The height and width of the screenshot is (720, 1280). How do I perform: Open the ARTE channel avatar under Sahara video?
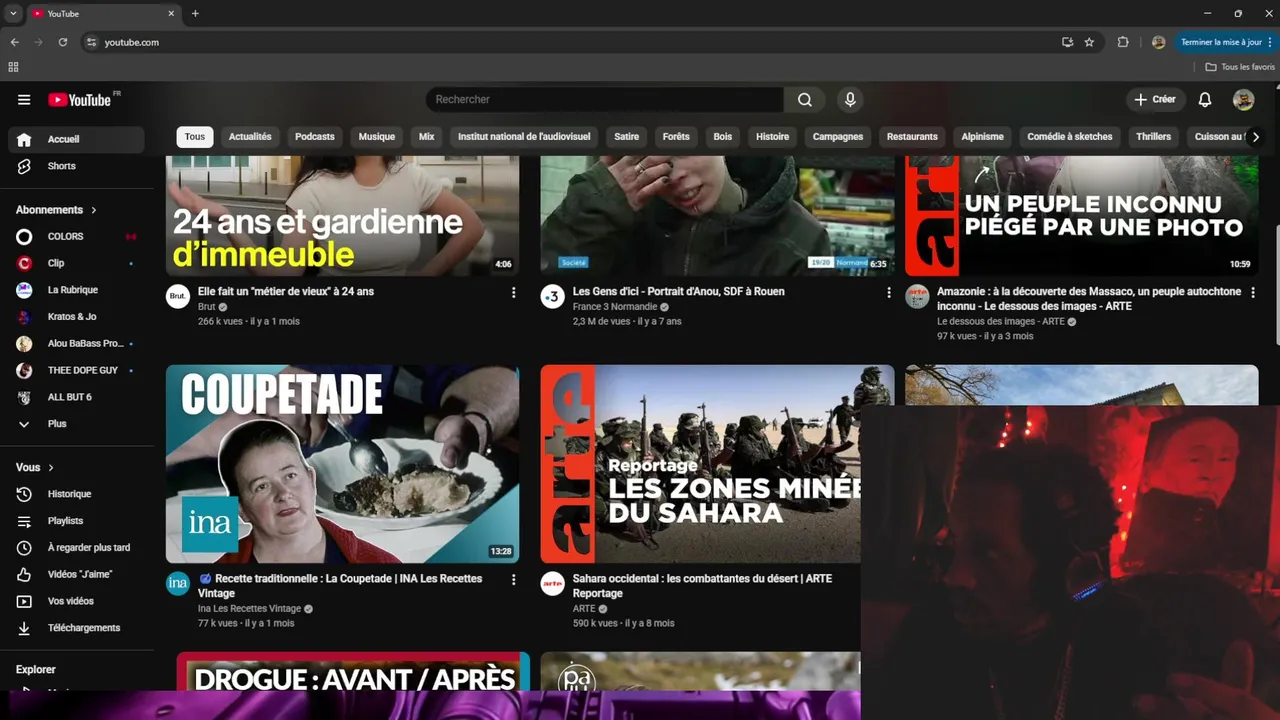[x=553, y=583]
